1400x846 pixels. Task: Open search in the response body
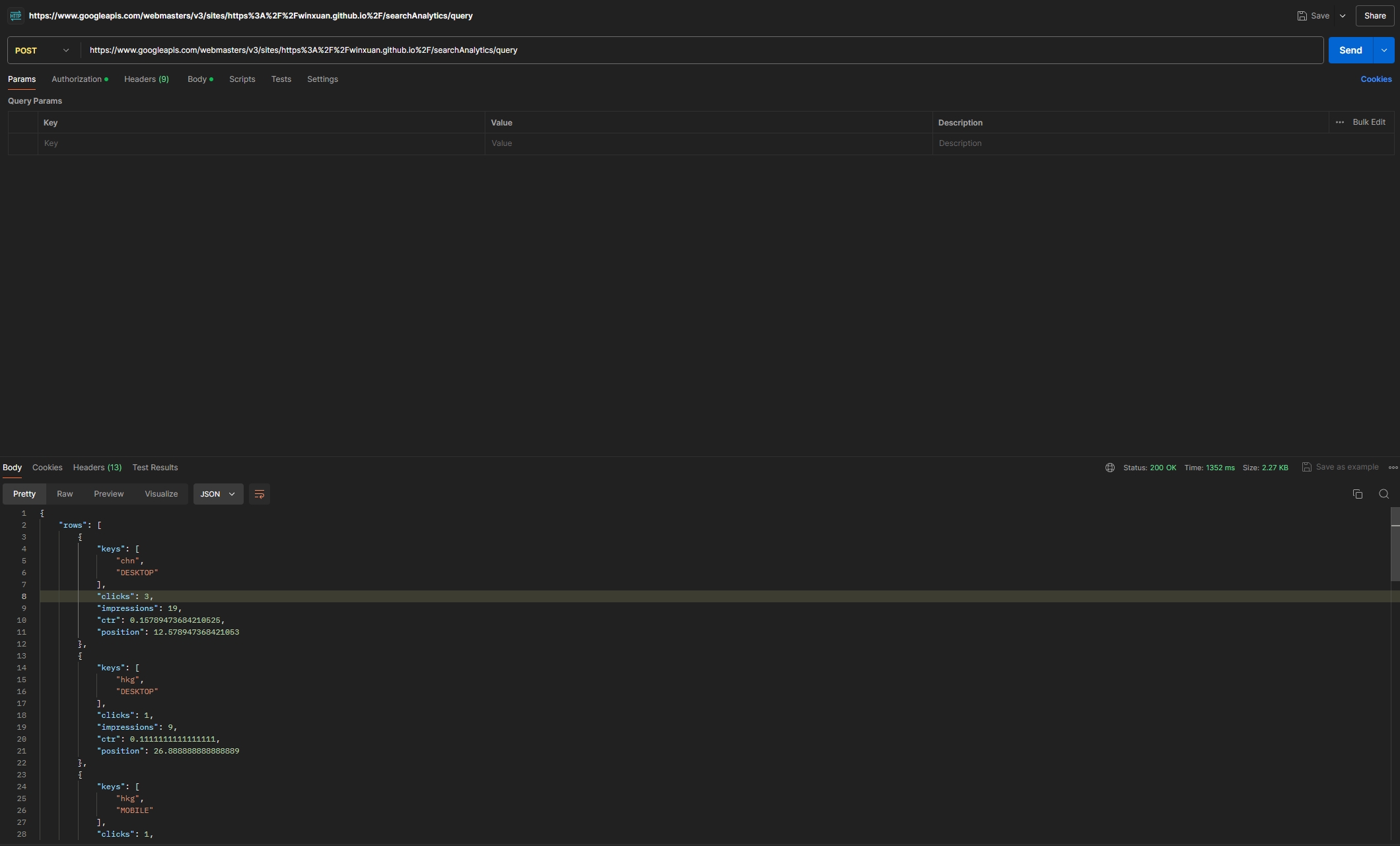click(1384, 494)
